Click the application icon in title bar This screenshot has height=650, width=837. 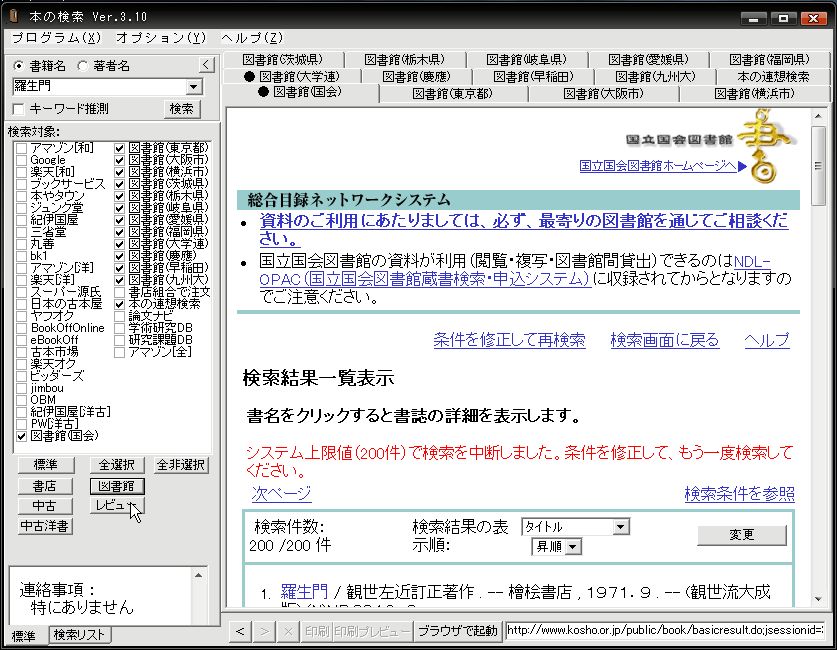[14, 16]
